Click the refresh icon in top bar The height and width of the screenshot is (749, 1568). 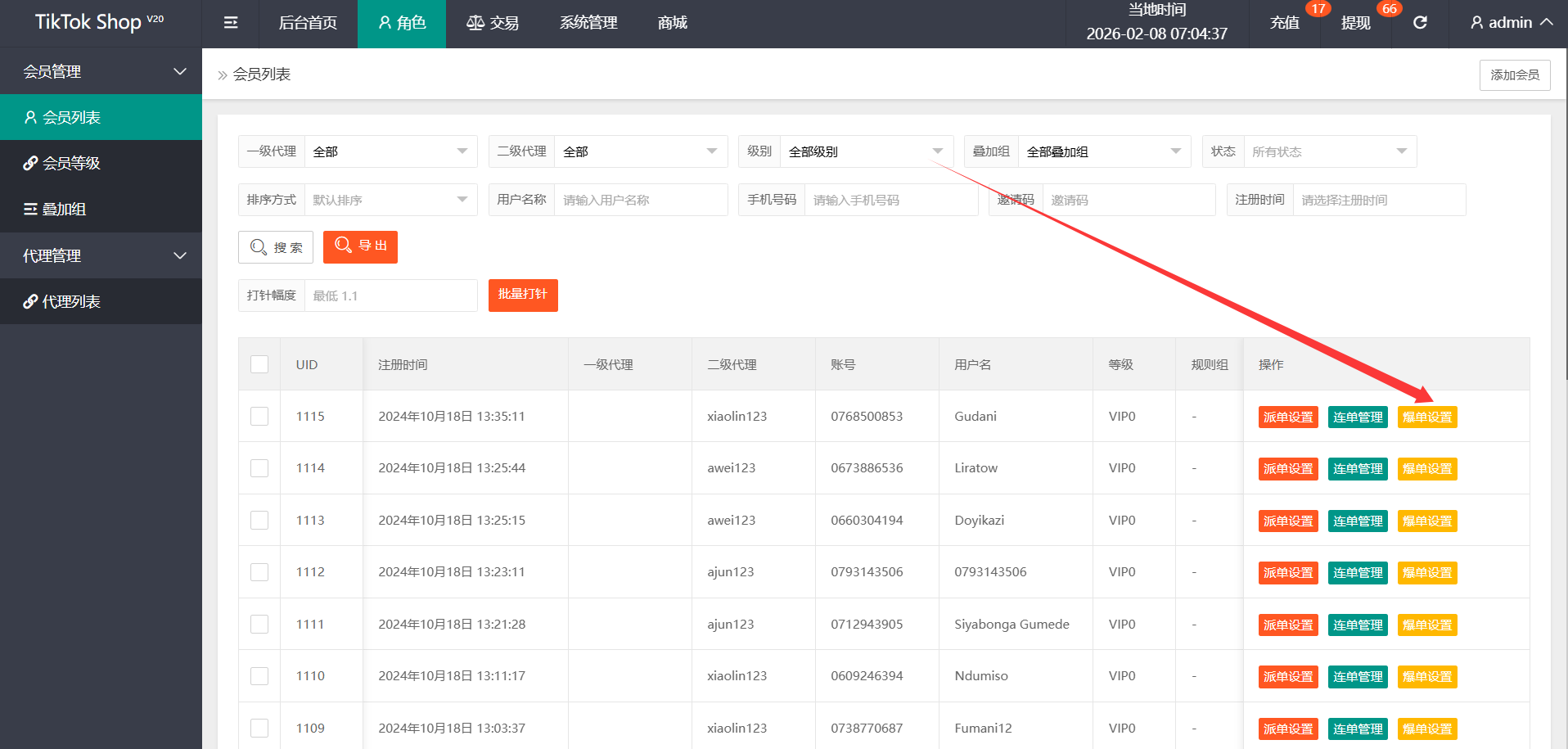pos(1420,23)
